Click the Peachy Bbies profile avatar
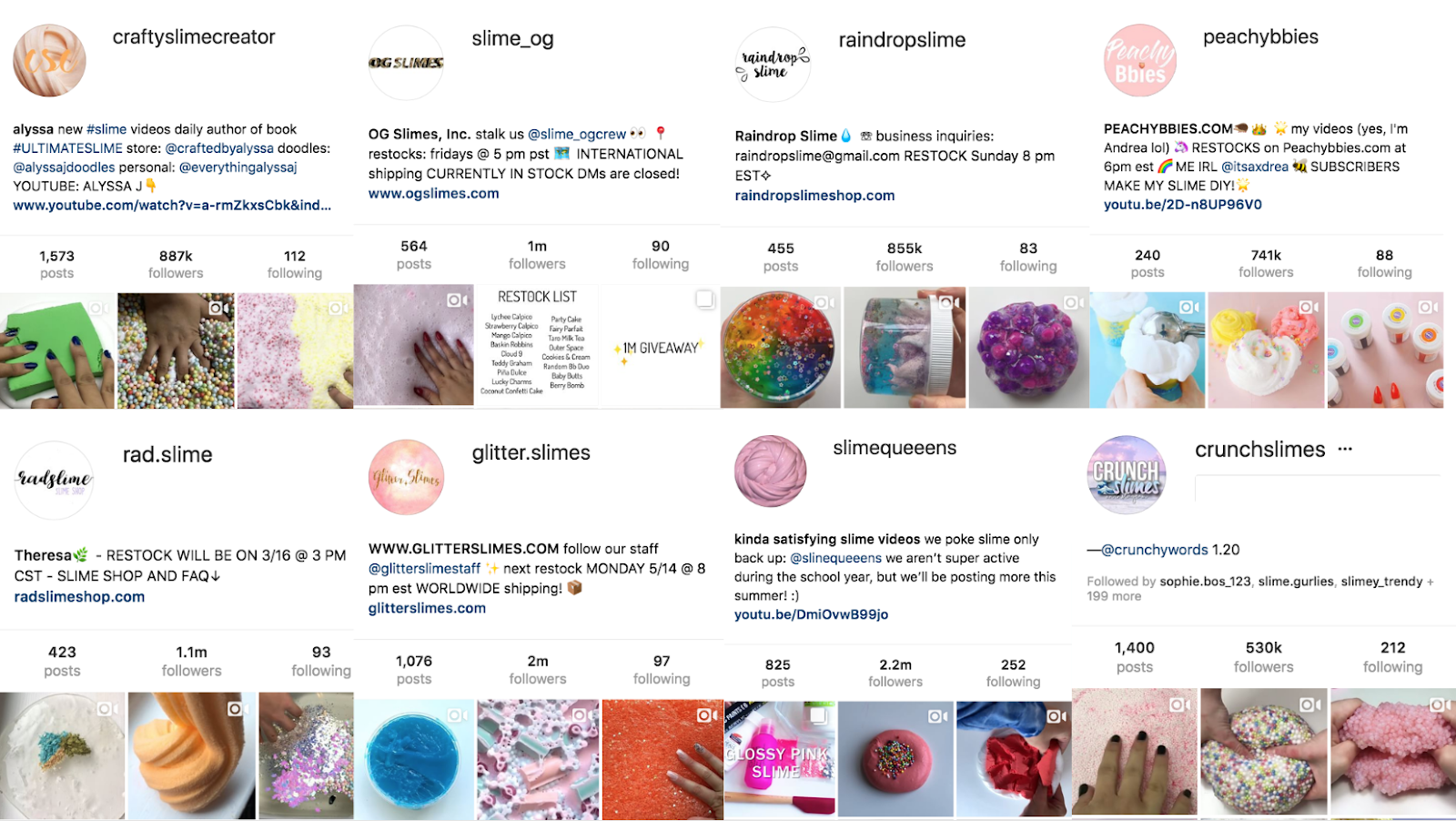 click(x=1140, y=61)
